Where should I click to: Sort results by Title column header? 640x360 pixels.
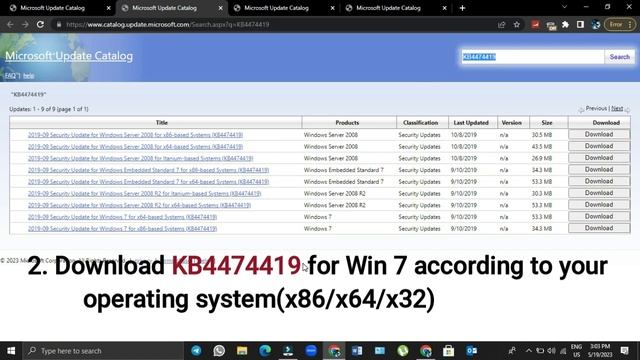(x=162, y=122)
